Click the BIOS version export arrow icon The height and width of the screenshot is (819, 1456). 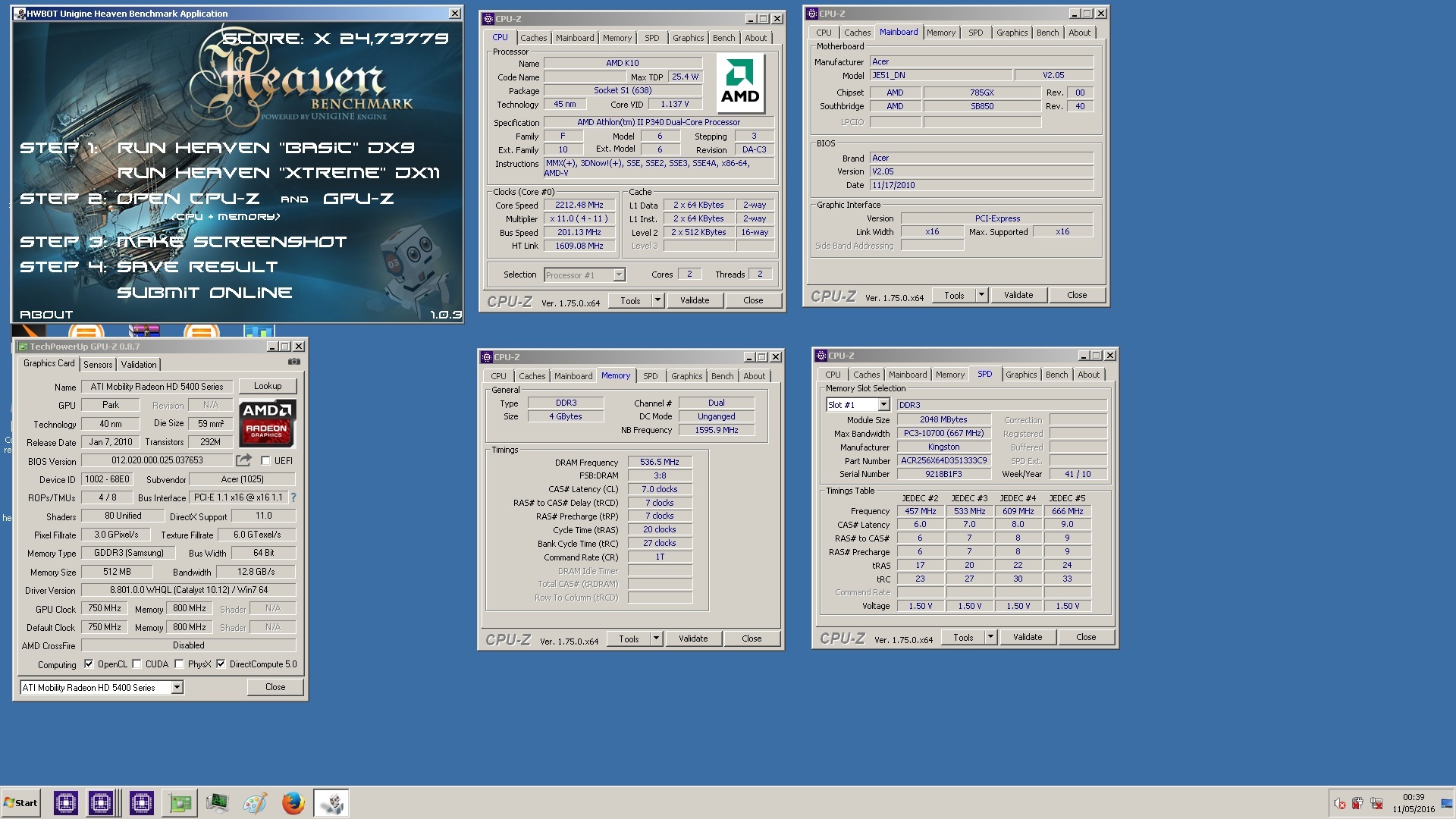(243, 460)
